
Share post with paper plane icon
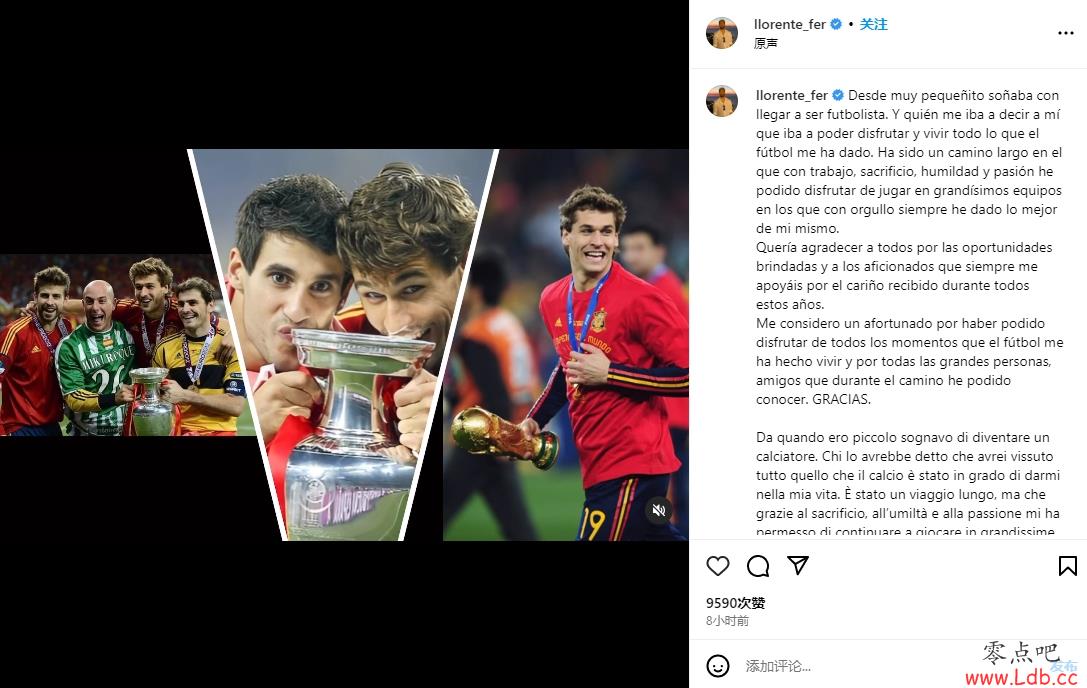(798, 565)
